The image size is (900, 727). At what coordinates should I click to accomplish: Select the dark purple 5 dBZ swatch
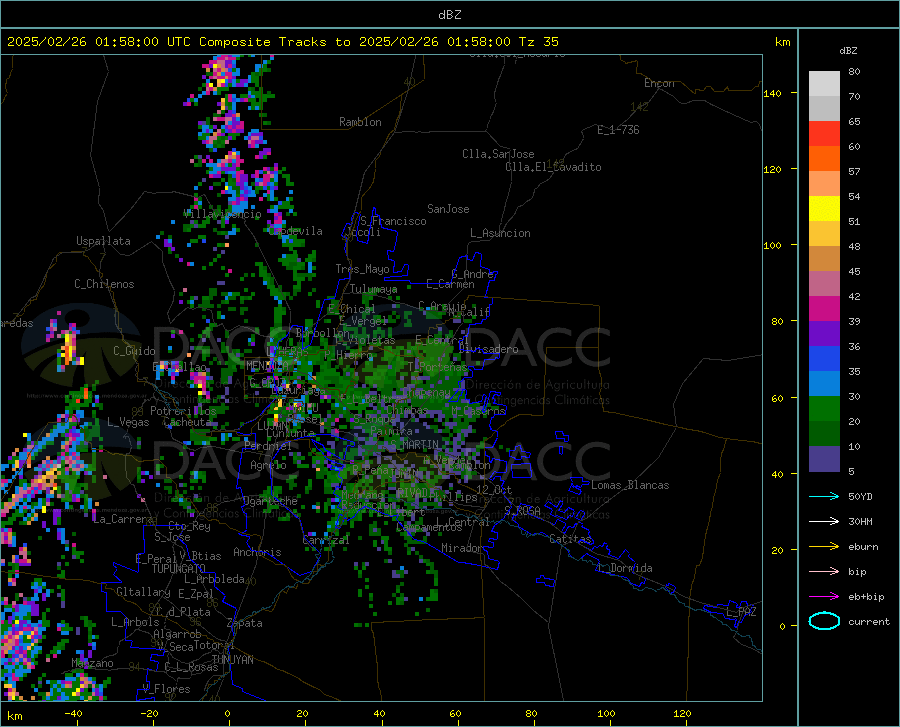[824, 458]
